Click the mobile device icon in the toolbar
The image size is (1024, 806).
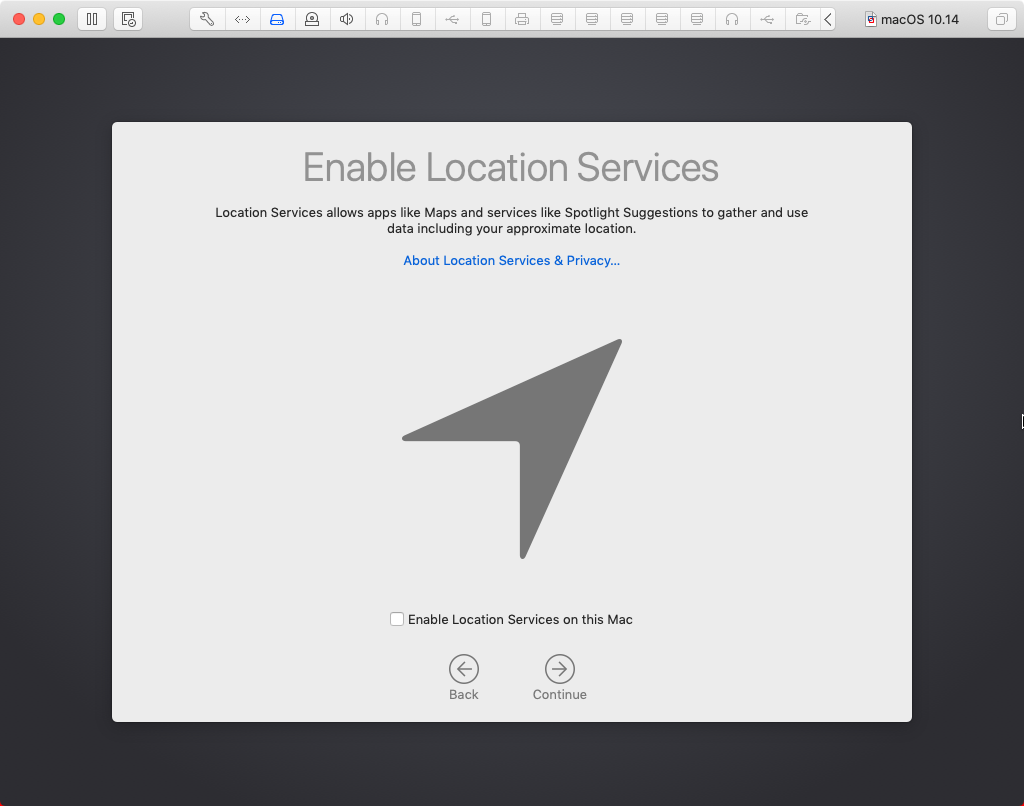tap(417, 18)
